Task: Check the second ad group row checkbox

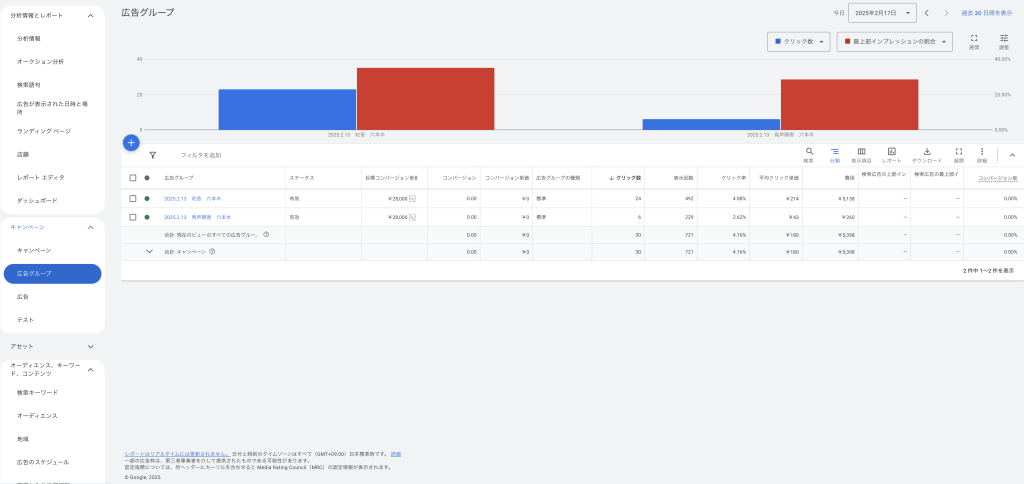Action: click(133, 216)
